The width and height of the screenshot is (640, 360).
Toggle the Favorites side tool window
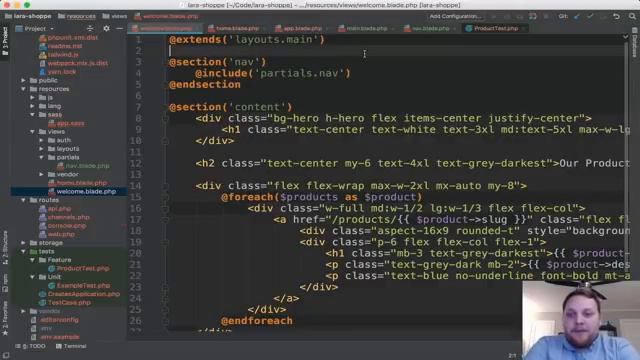coord(5,318)
